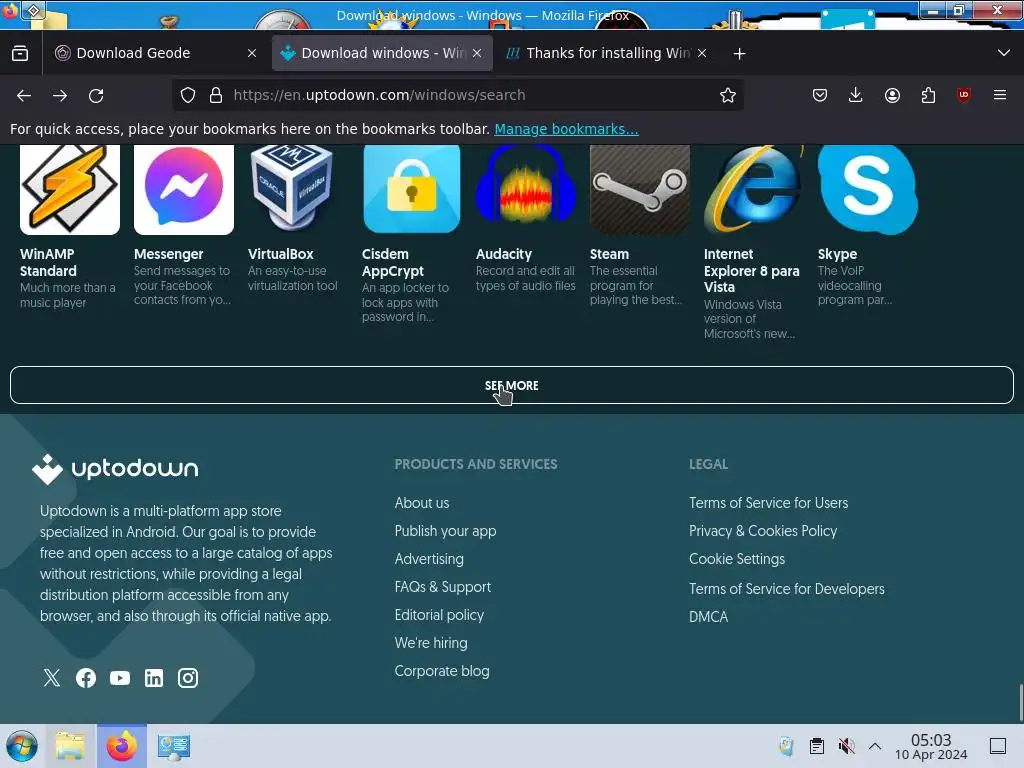Open Uptodown's LinkedIn social icon
The image size is (1024, 768).
153,678
